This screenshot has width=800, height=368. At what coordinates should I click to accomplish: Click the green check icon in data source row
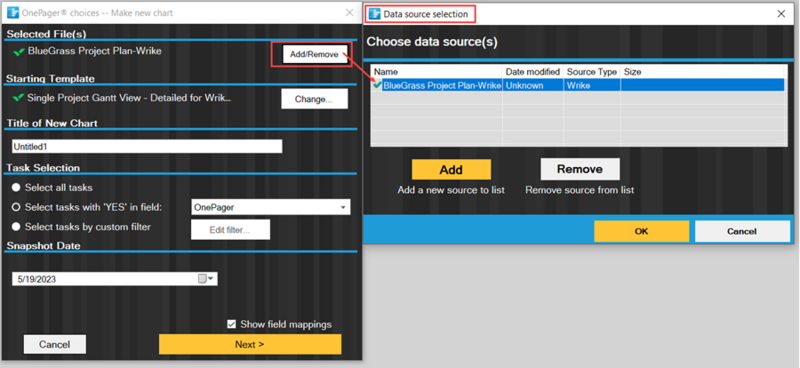pos(378,85)
